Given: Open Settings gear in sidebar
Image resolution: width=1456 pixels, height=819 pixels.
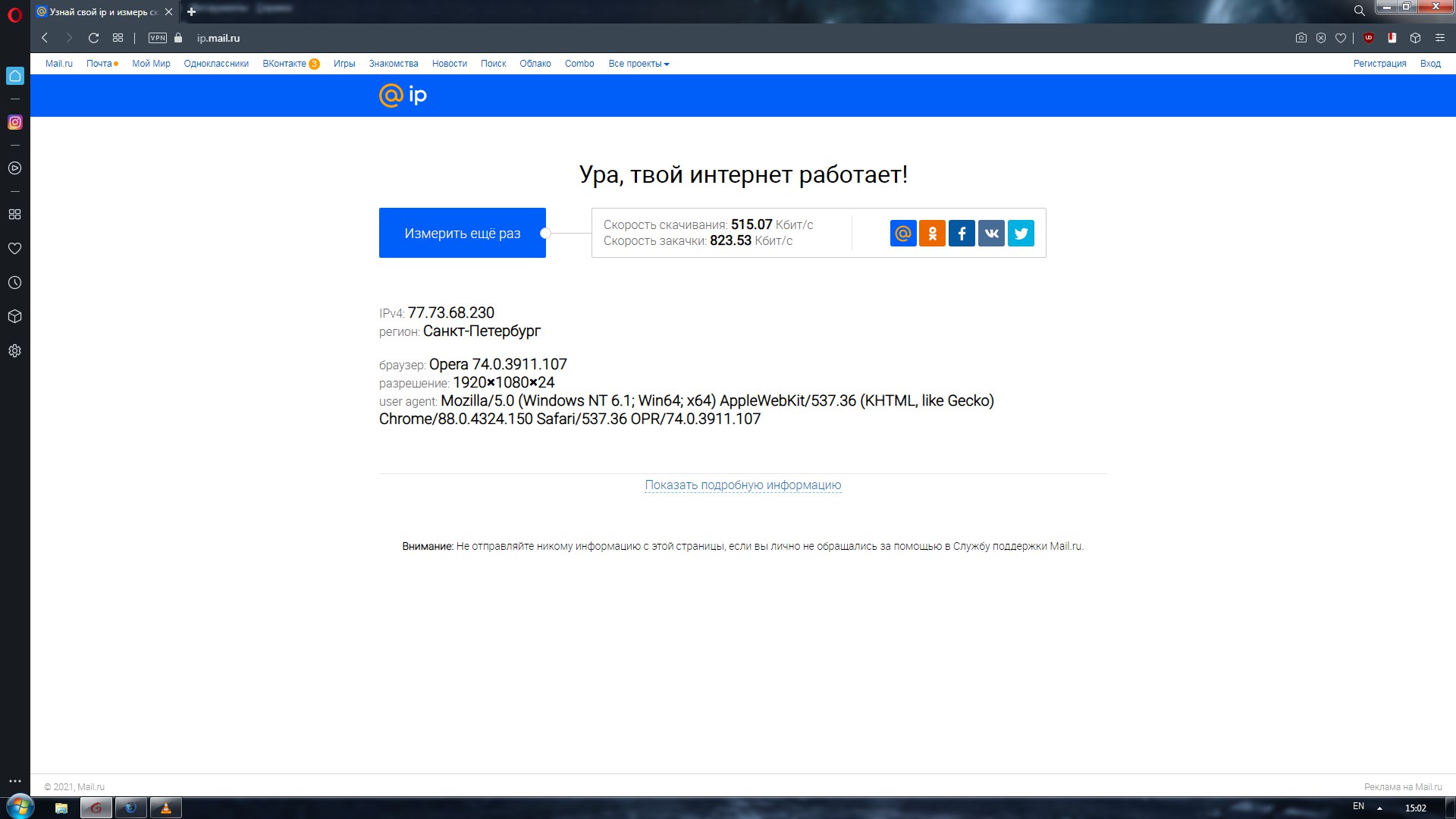Looking at the screenshot, I should click(x=14, y=351).
